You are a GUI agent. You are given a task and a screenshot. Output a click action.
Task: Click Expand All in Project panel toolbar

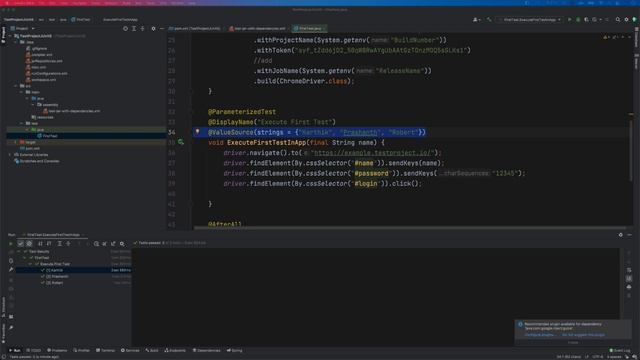coord(134,29)
